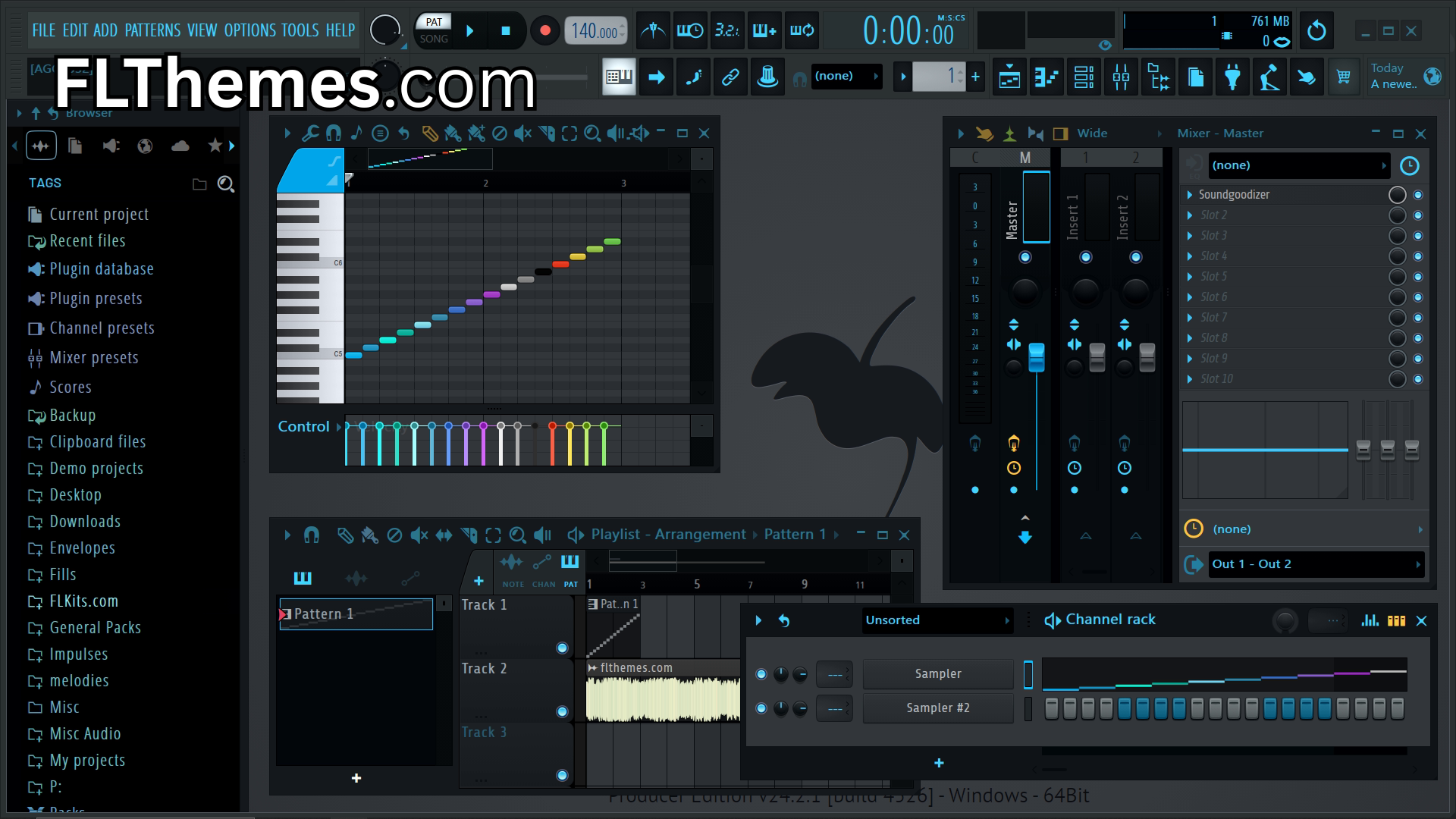The width and height of the screenshot is (1456, 819).
Task: Arm the record button
Action: point(544,31)
